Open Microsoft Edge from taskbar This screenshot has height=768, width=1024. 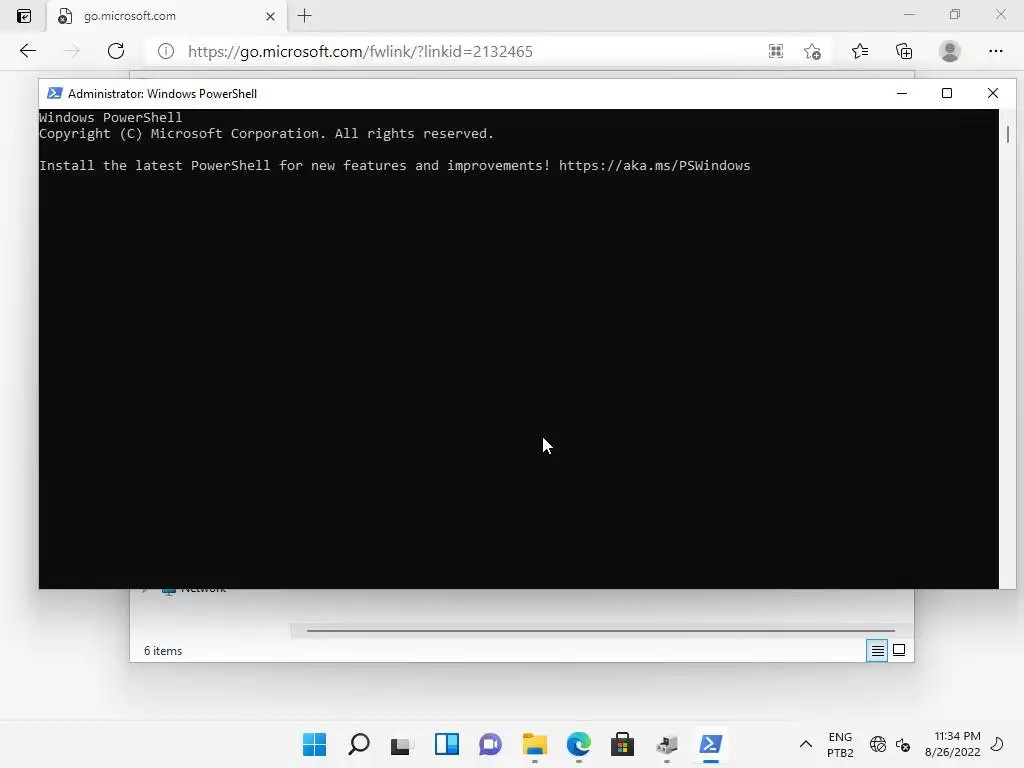point(579,744)
